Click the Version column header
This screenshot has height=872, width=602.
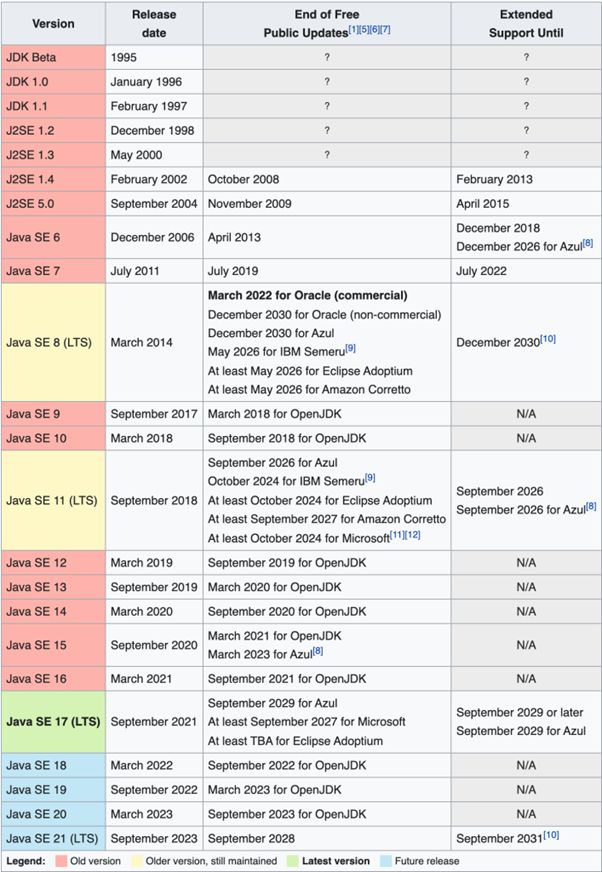tap(53, 23)
